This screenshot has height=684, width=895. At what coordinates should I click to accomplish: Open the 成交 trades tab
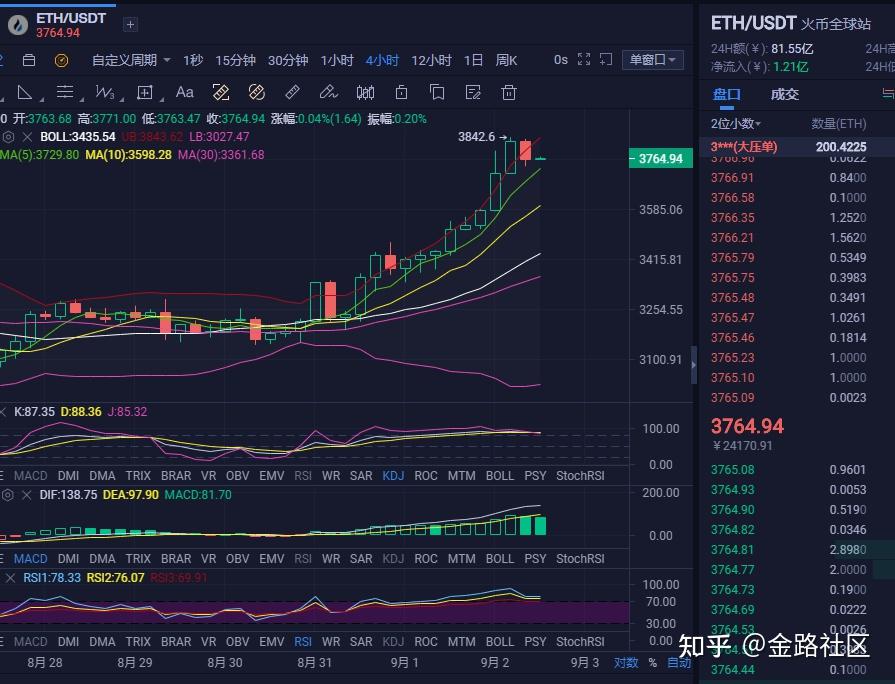(x=784, y=94)
